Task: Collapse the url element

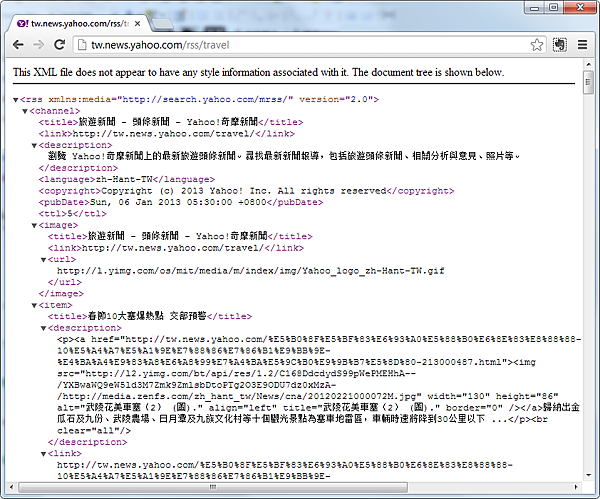Action: click(x=43, y=260)
